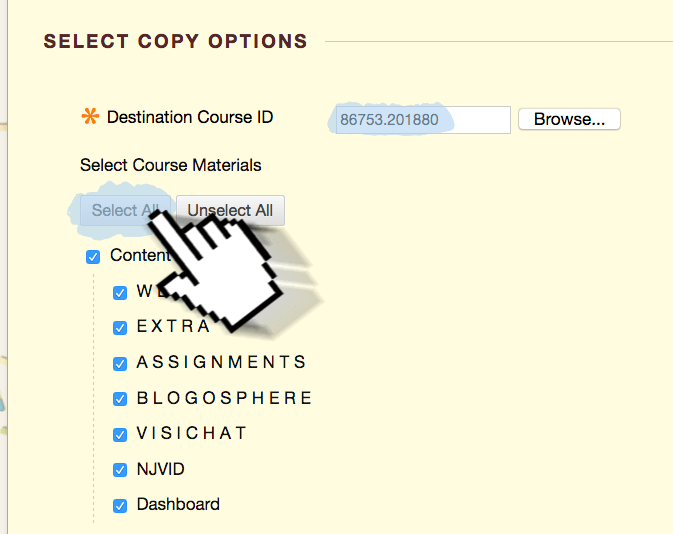This screenshot has height=534, width=673.
Task: Disable the Dashboard checkbox
Action: pyautogui.click(x=120, y=506)
